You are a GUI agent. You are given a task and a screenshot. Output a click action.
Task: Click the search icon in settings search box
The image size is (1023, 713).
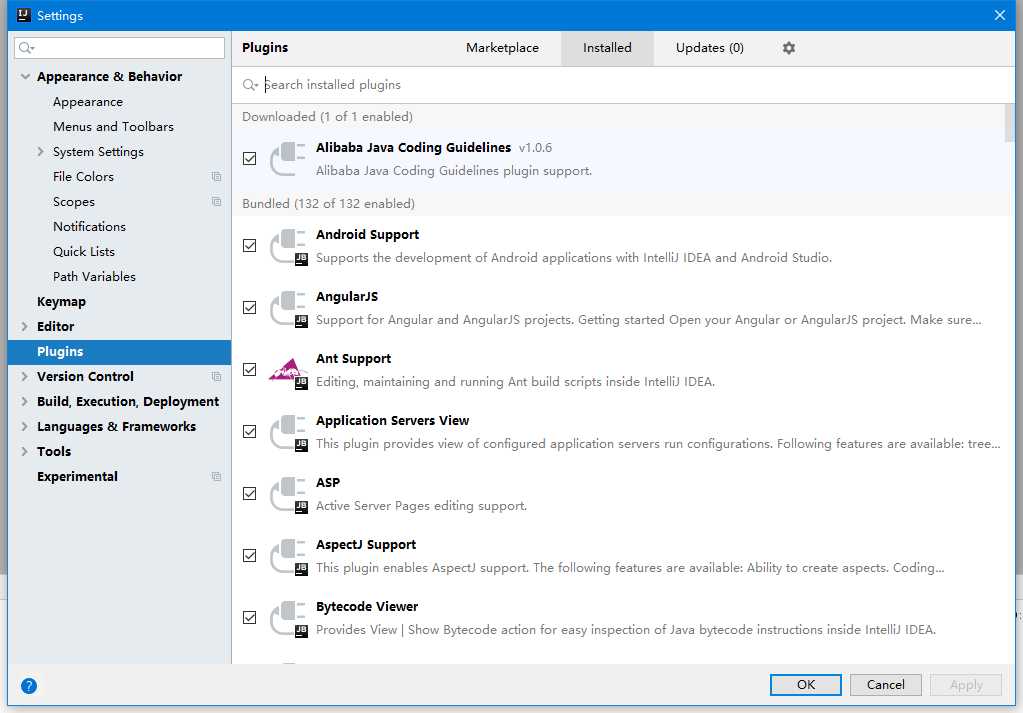pos(26,48)
